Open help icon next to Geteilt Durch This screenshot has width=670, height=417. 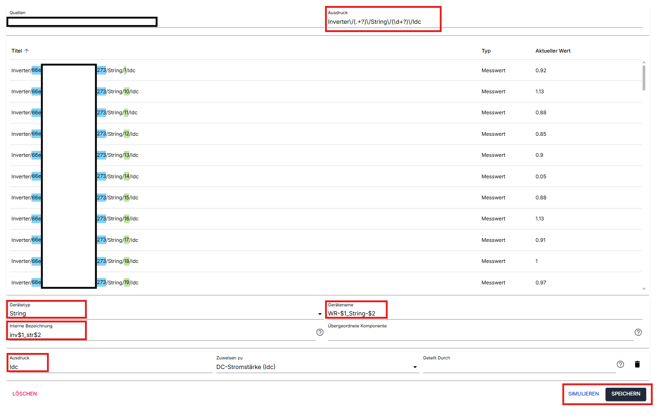click(x=620, y=365)
